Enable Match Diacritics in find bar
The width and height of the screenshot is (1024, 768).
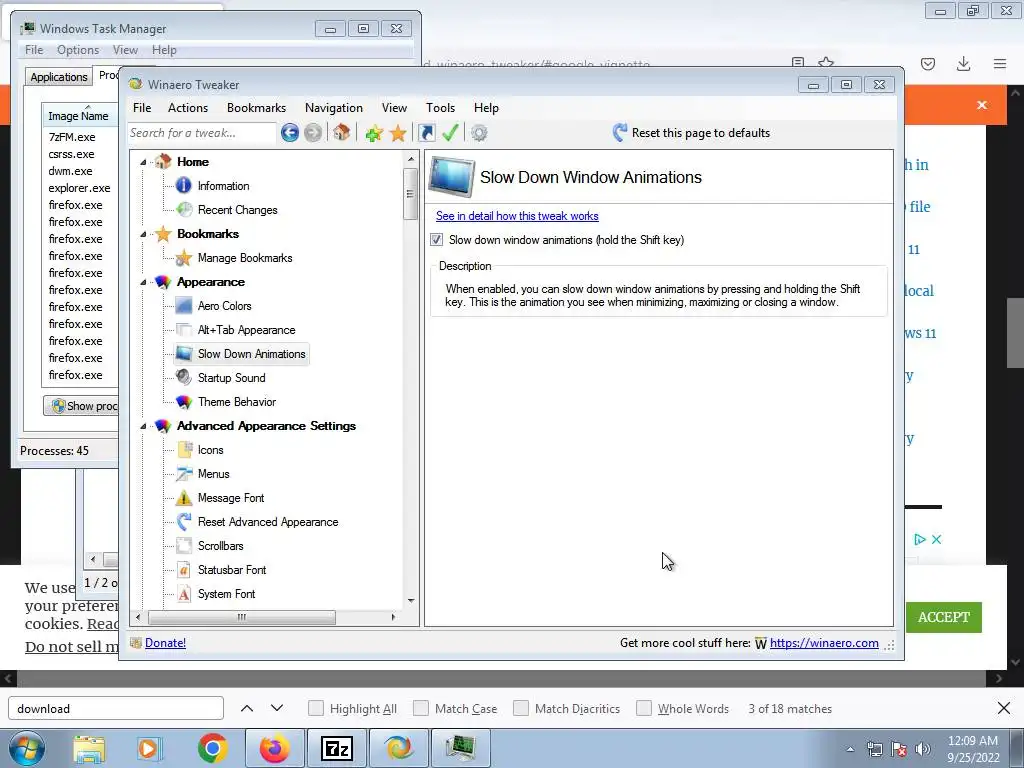520,708
